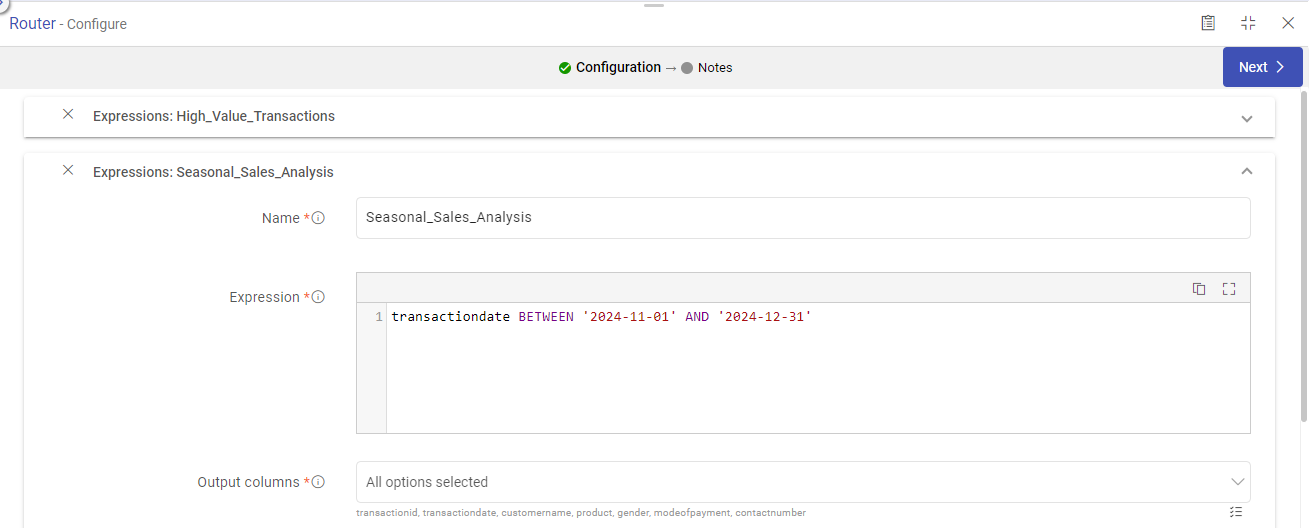Click the shrink panel icon in header
1309x528 pixels.
pyautogui.click(x=1248, y=23)
